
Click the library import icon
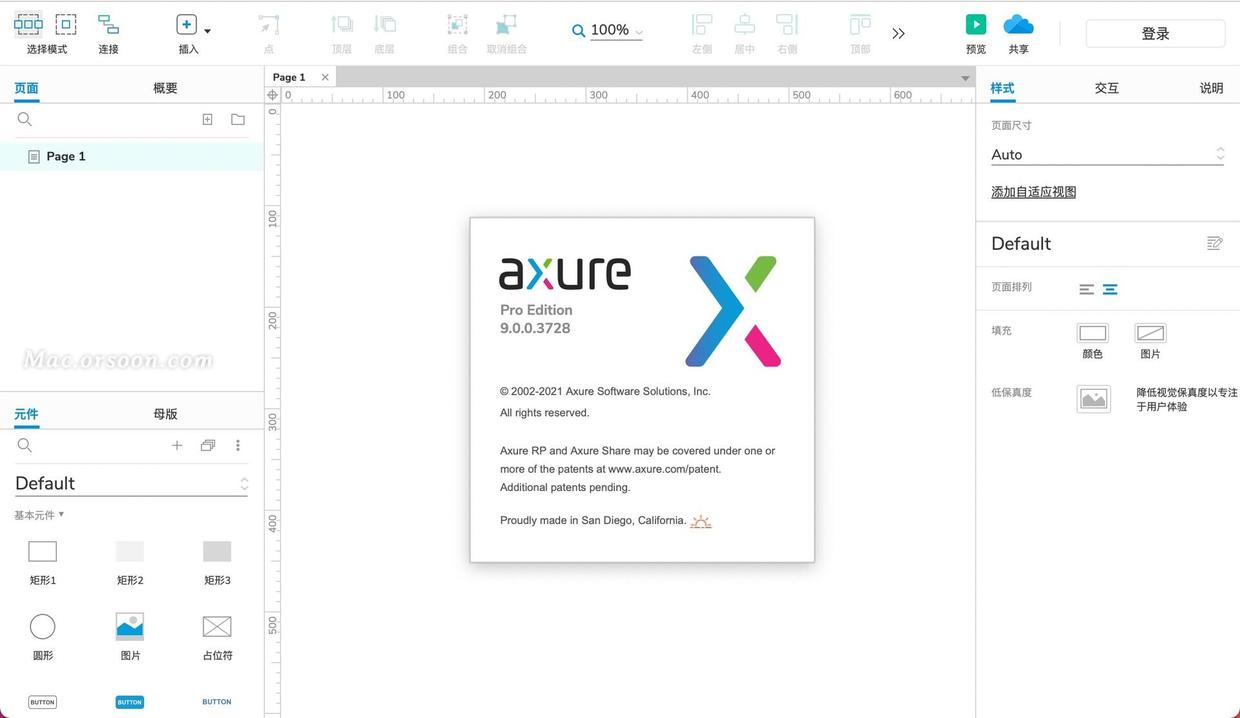pos(208,445)
